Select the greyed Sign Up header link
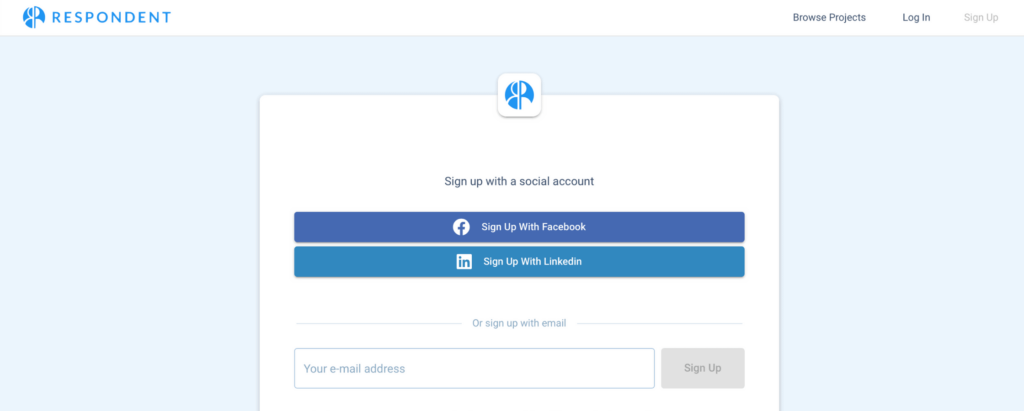This screenshot has width=1024, height=411. [x=981, y=18]
